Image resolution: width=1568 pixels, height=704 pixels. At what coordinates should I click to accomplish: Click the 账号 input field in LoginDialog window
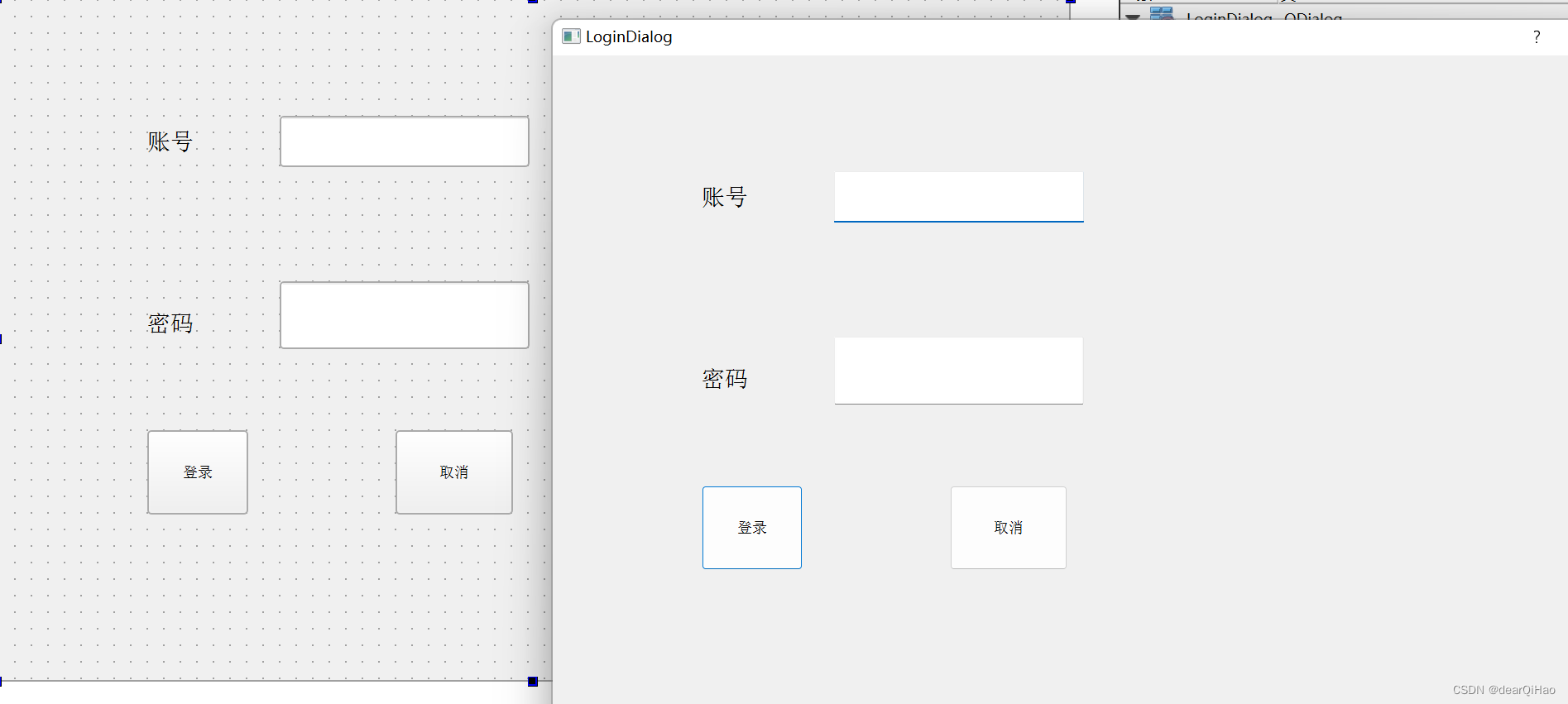[x=958, y=197]
